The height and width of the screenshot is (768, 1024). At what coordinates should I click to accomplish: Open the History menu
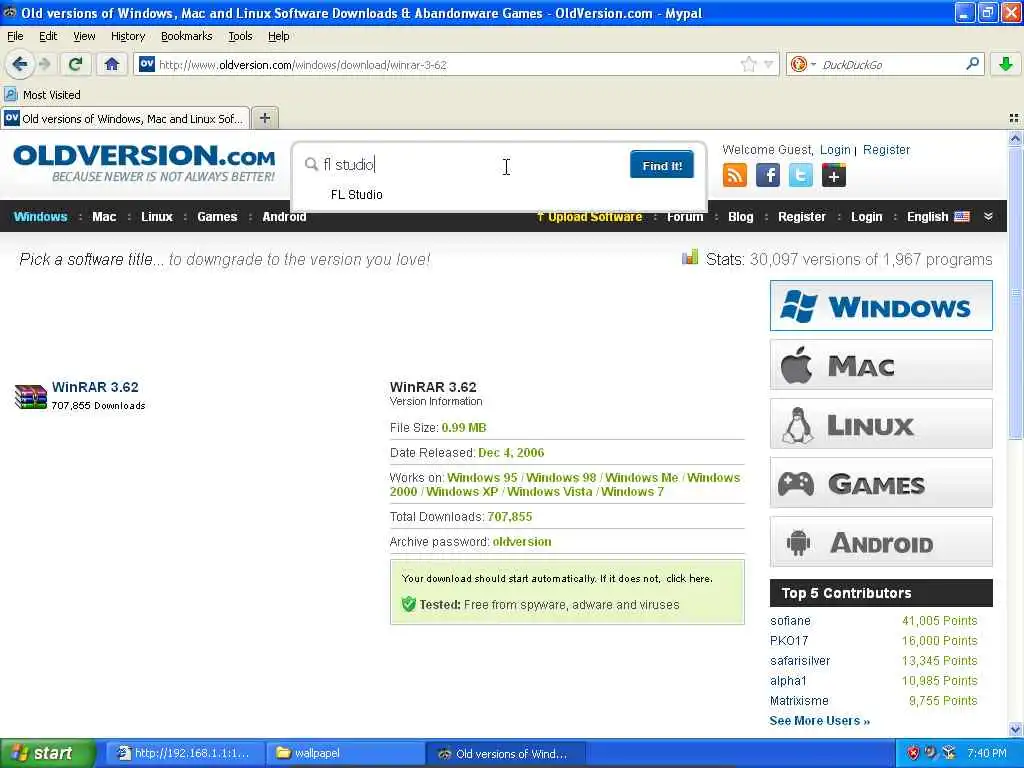coord(127,36)
